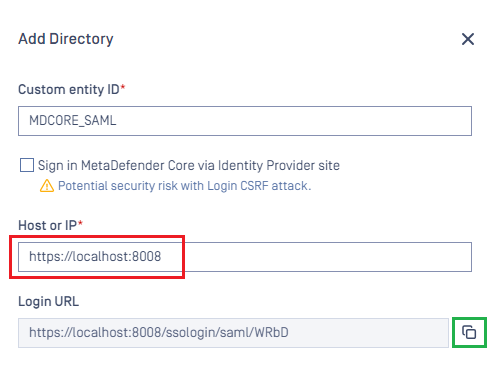Image resolution: width=491 pixels, height=367 pixels.
Task: Close the Add Directory dialog
Action: coord(468,39)
